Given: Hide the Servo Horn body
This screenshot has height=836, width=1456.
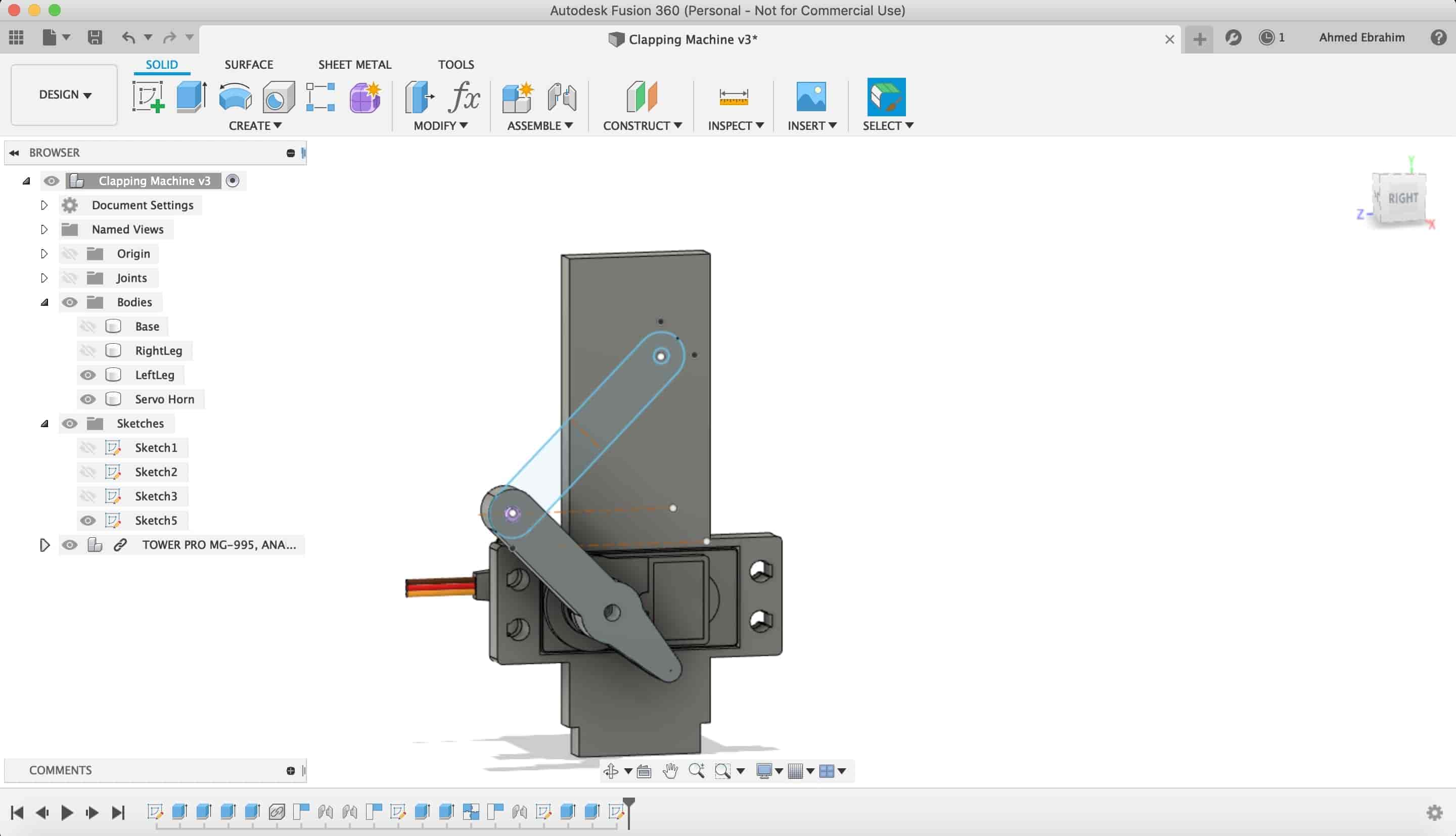Looking at the screenshot, I should click(x=87, y=399).
